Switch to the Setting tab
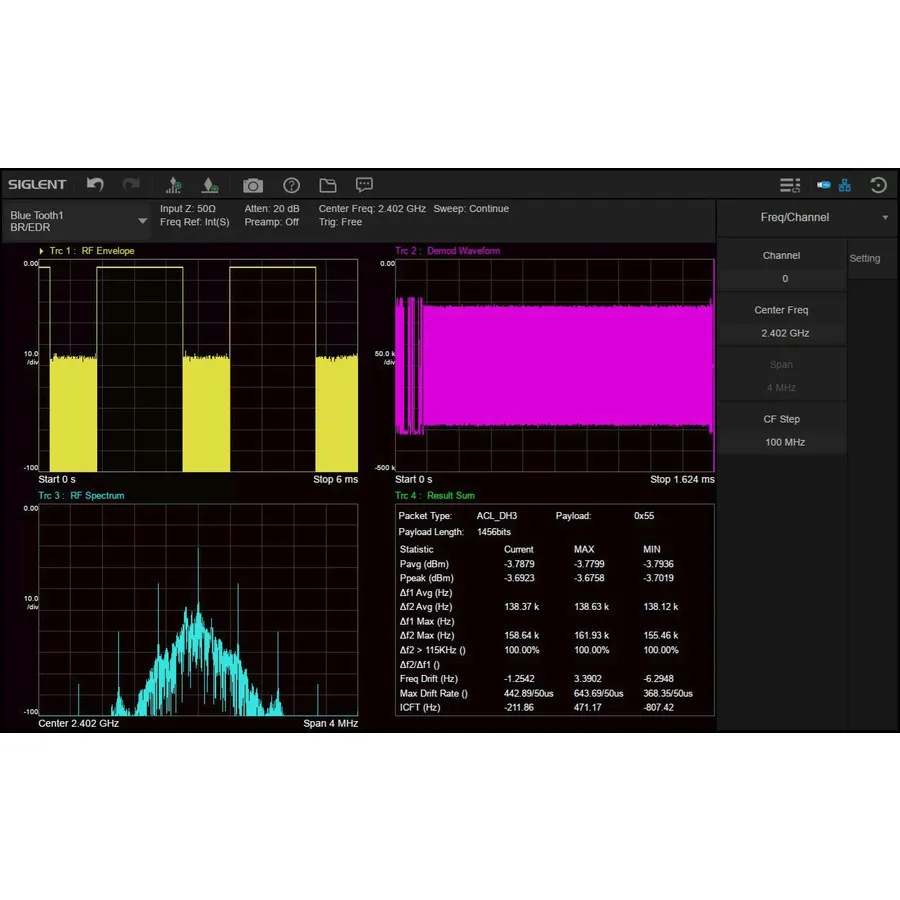The height and width of the screenshot is (900, 900). click(x=866, y=257)
